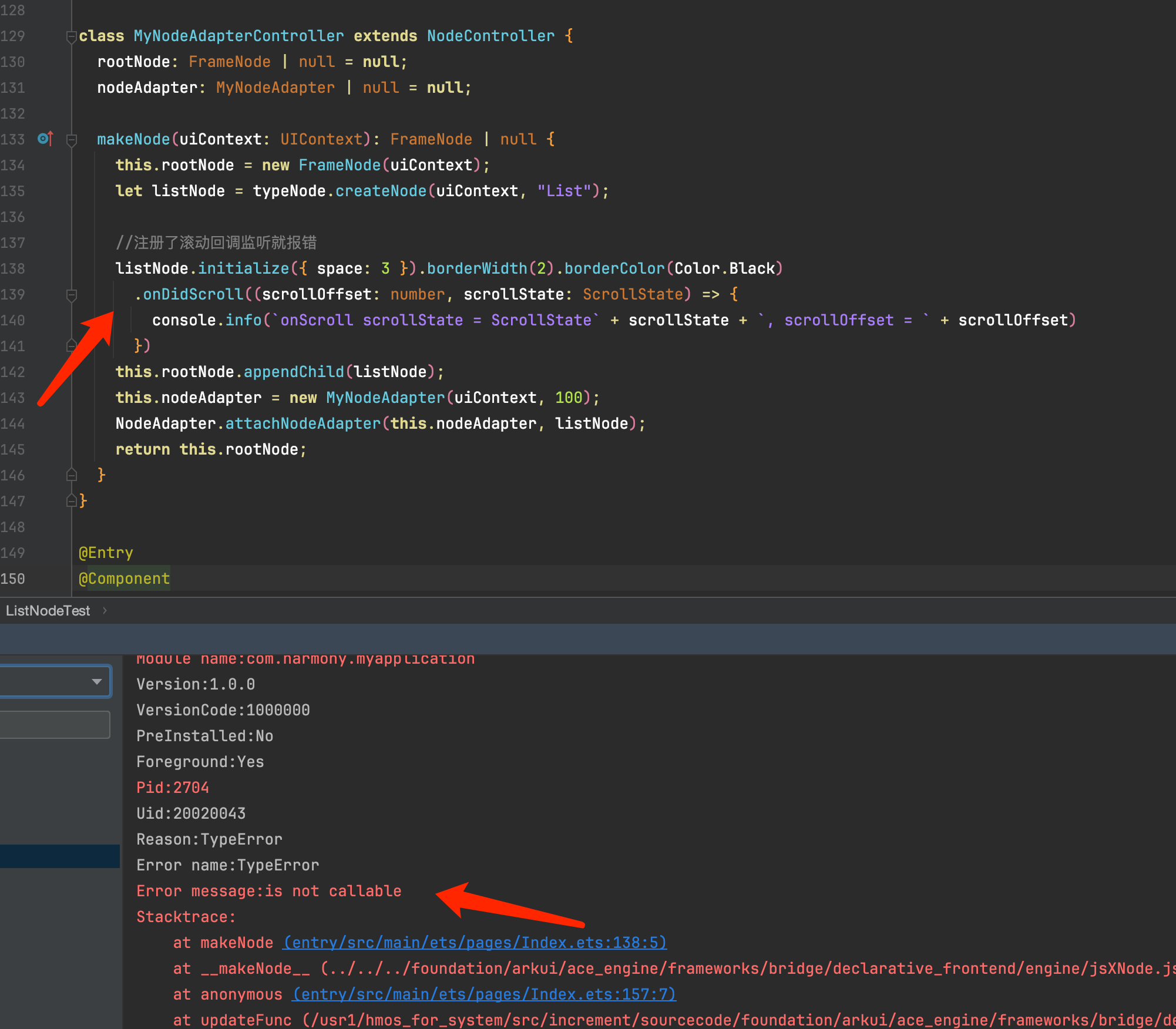The height and width of the screenshot is (1029, 1176).
Task: Open Index.ets:138:5 stacktrace link
Action: pos(475,943)
